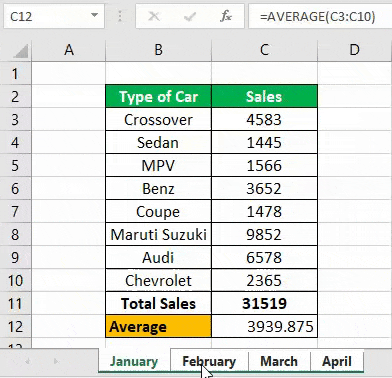This screenshot has width=392, height=378.
Task: Click the Insert Function fx icon
Action: coord(226,16)
